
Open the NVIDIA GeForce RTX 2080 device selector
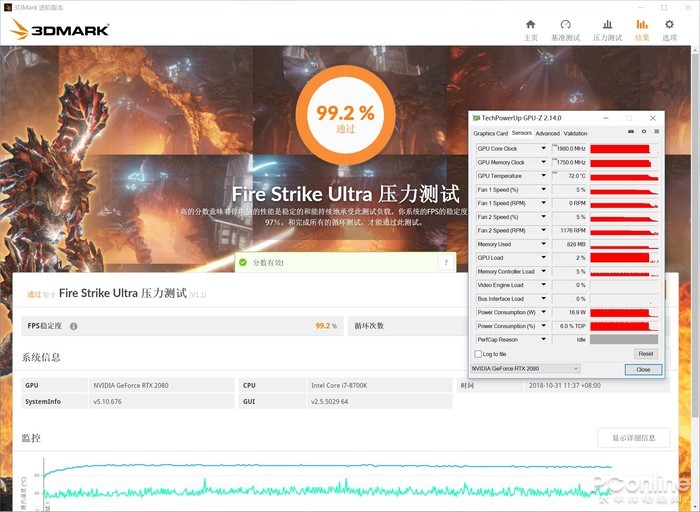click(525, 369)
